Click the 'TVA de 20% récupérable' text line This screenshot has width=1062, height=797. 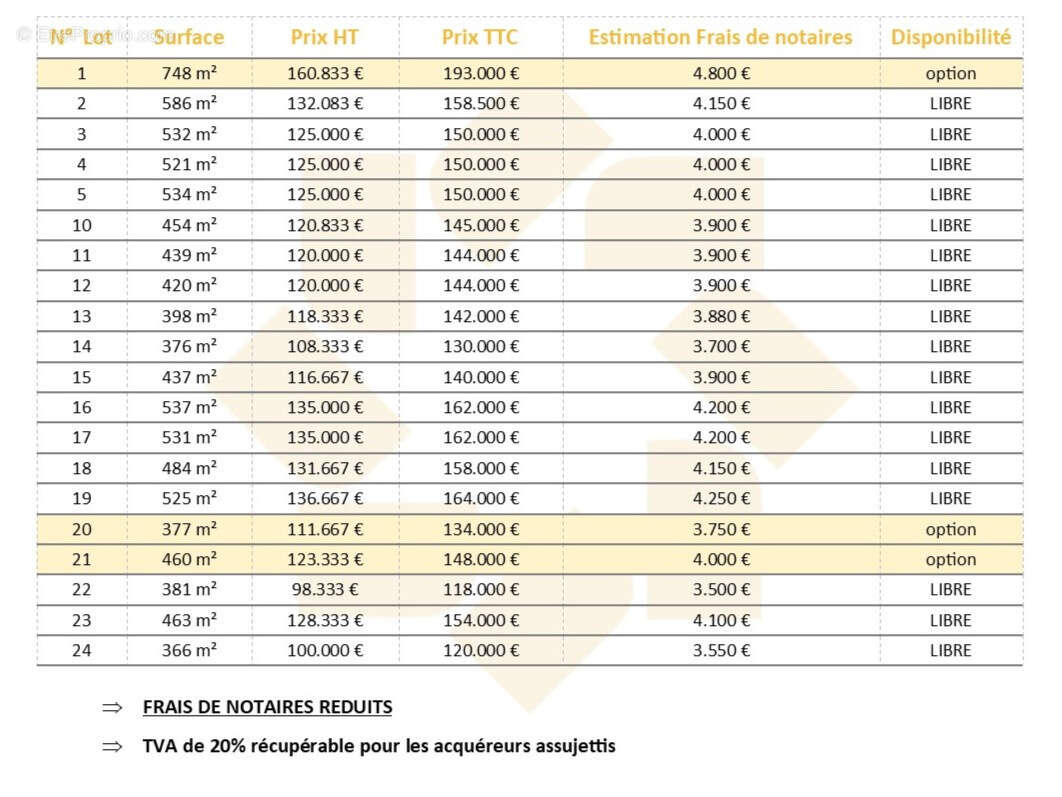pyautogui.click(x=379, y=746)
